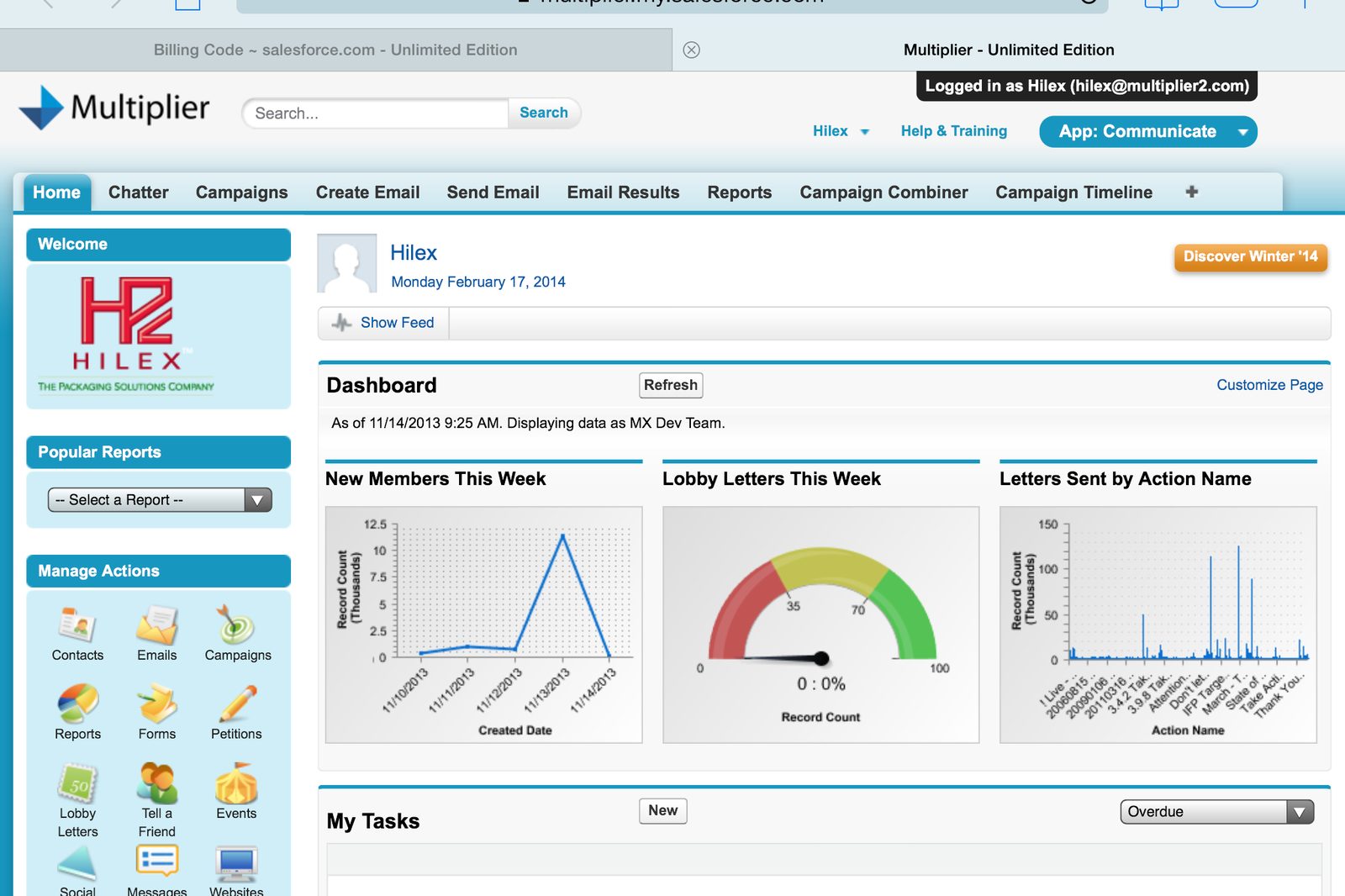Close the Billing Code browser tab
This screenshot has width=1345, height=896.
691,50
